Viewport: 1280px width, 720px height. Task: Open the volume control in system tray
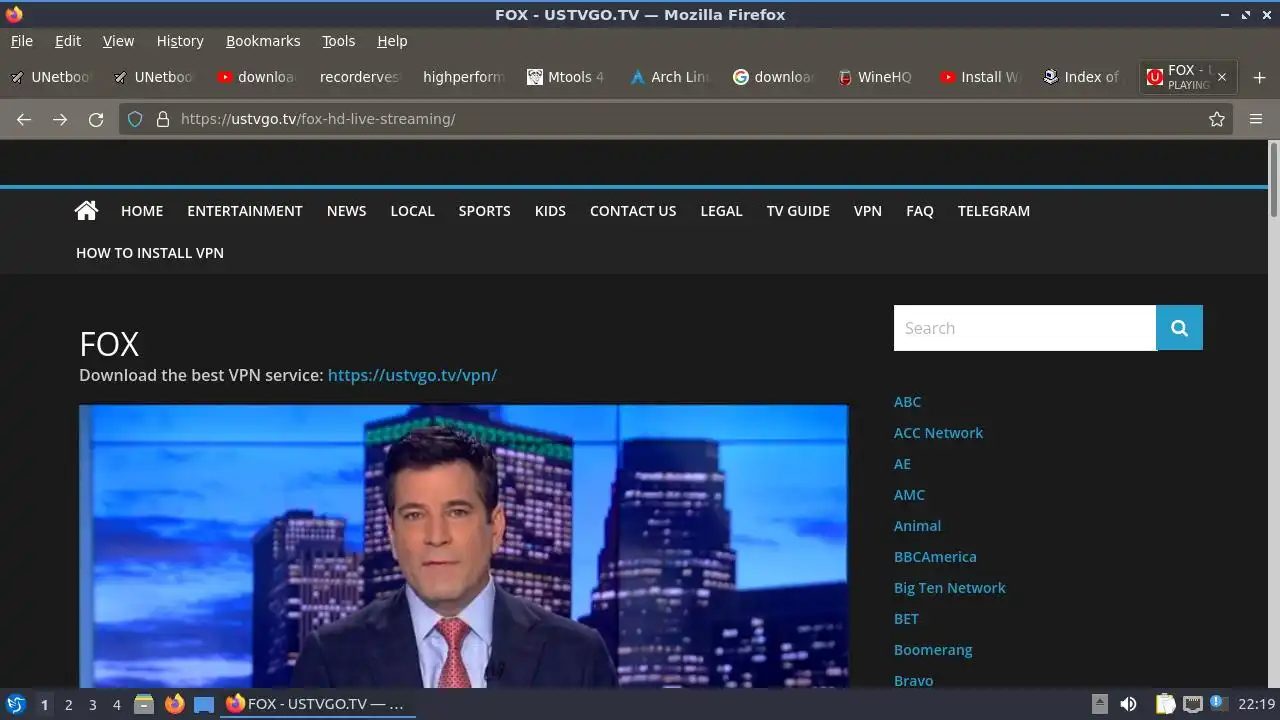coord(1129,704)
